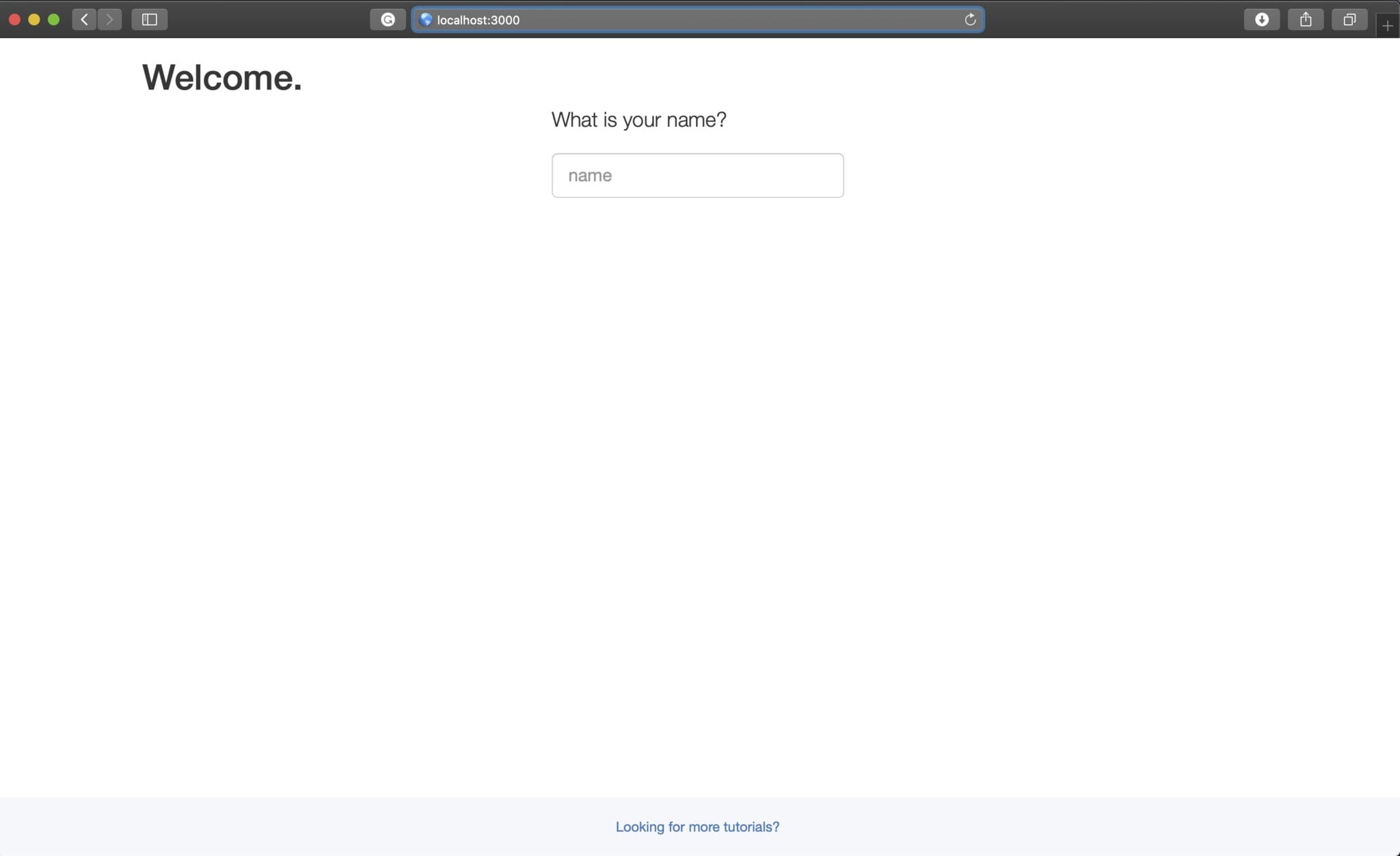Click the blank white page area below the name field
Screen dimensions: 1400x856
pyautogui.click(x=697, y=444)
